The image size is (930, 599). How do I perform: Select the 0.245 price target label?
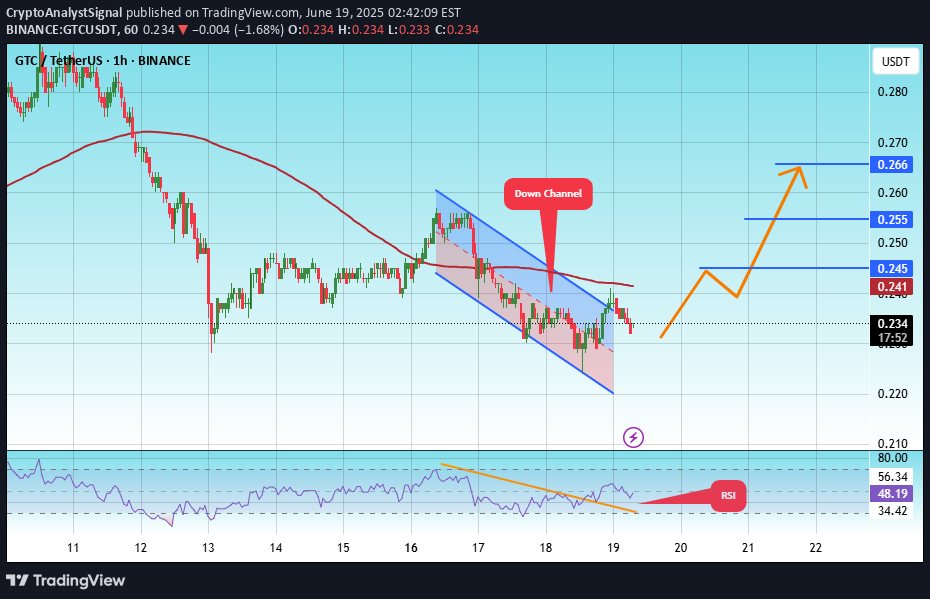click(x=893, y=268)
